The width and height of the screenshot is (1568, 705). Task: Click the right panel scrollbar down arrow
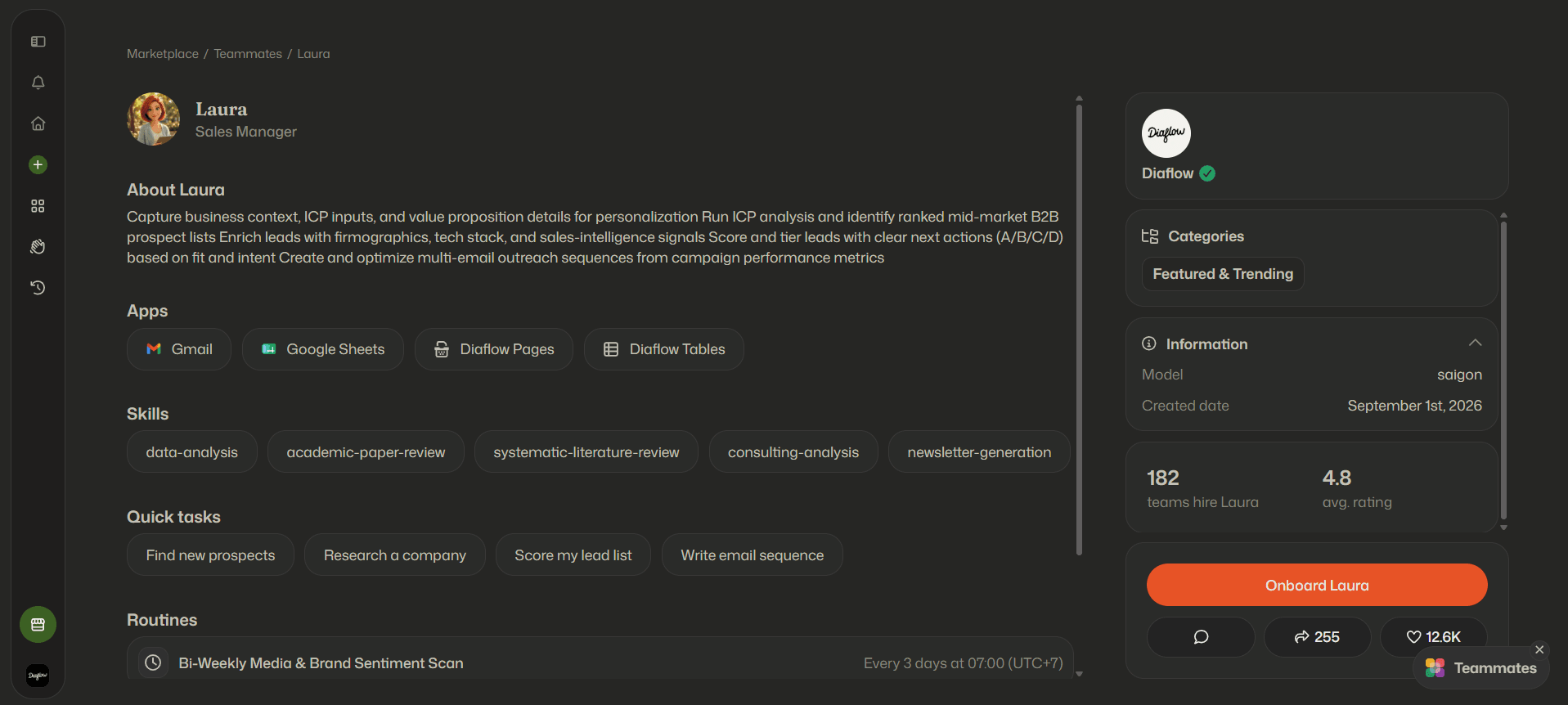pyautogui.click(x=1503, y=528)
